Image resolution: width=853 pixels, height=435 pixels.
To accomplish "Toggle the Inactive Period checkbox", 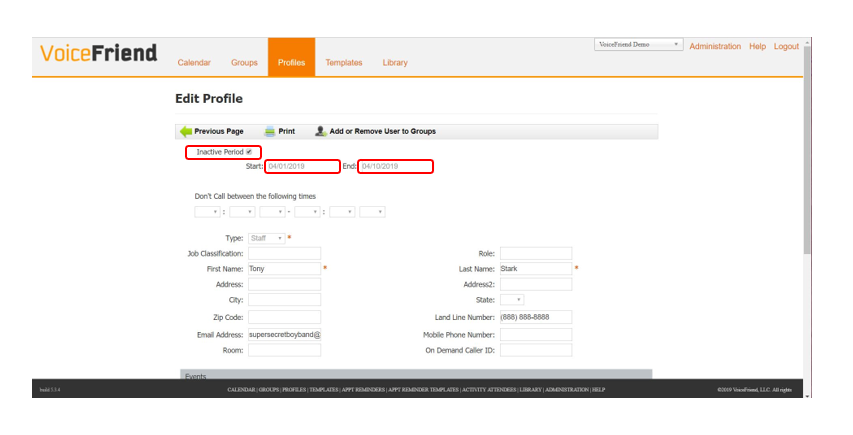I will [x=249, y=152].
